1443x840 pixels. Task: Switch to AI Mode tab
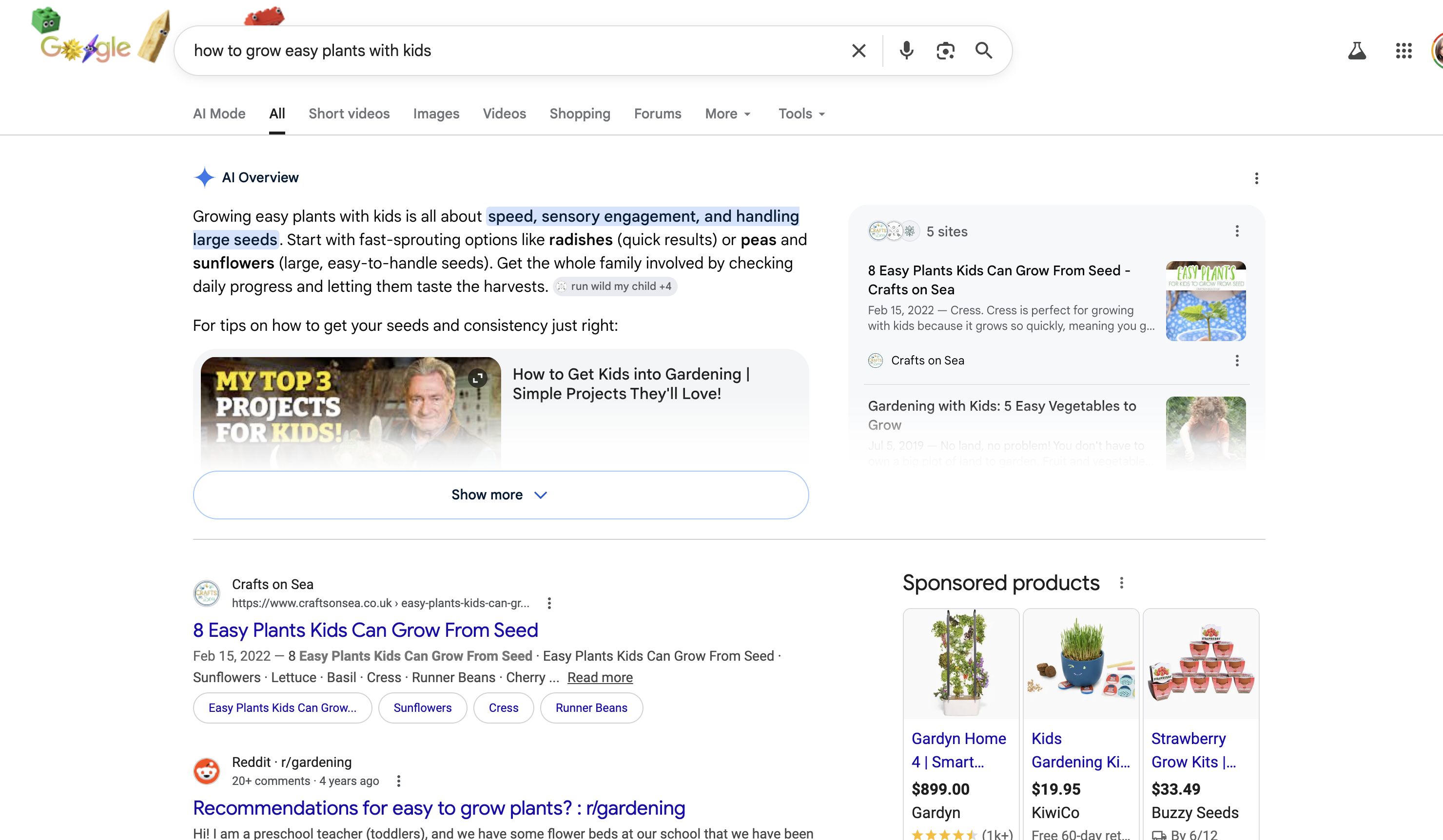point(219,114)
